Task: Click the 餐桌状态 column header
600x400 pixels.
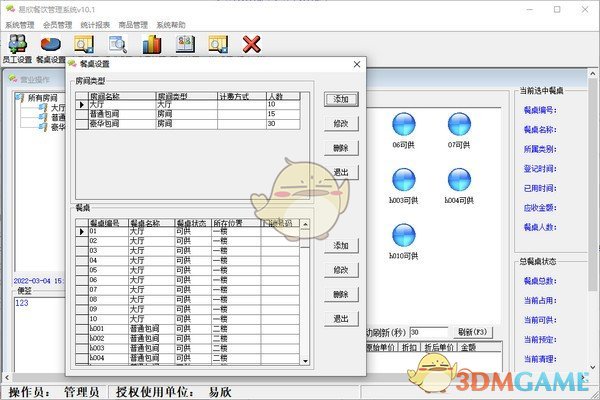Action: tap(193, 223)
